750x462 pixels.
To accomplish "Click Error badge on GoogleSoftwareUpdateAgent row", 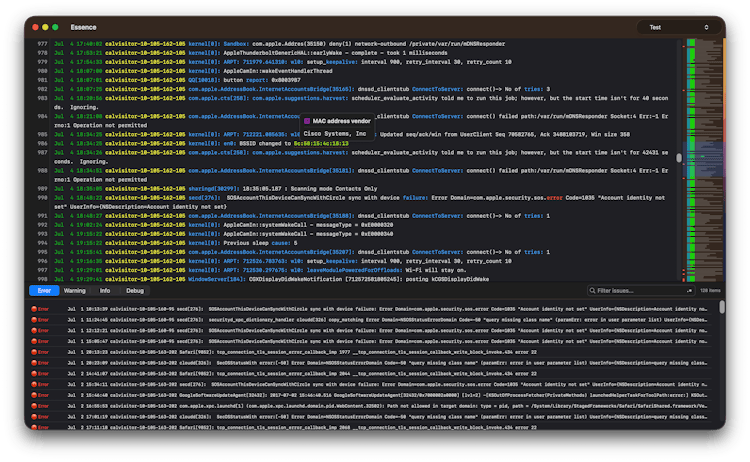I will [x=41, y=394].
